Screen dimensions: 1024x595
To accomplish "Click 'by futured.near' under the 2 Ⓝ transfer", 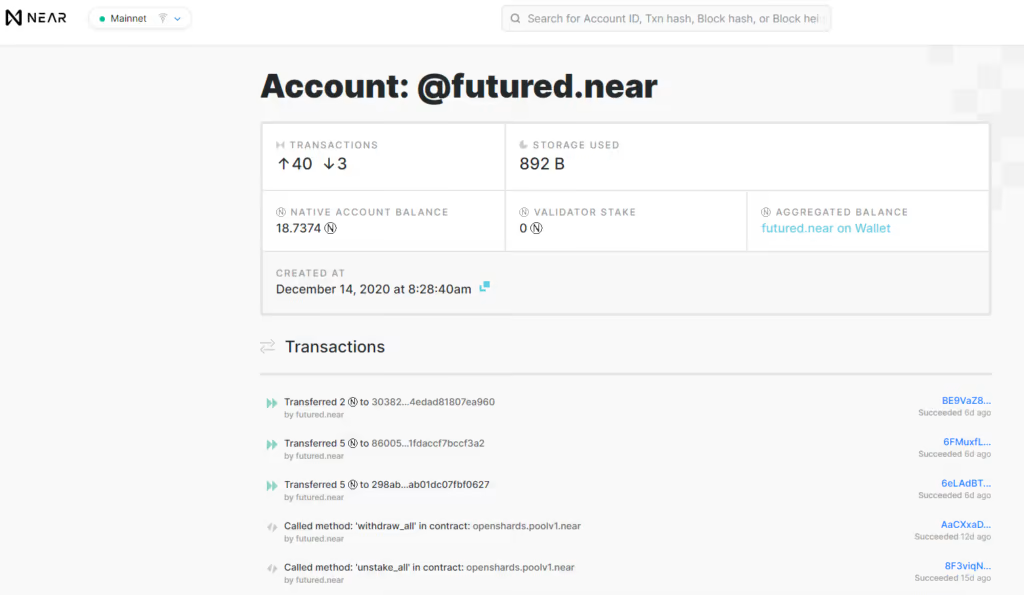I will click(x=314, y=415).
